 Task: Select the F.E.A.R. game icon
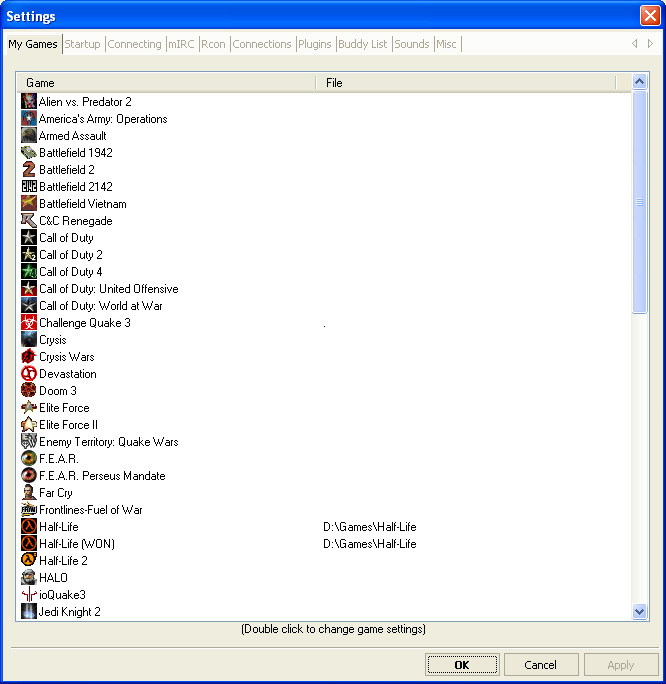(29, 459)
